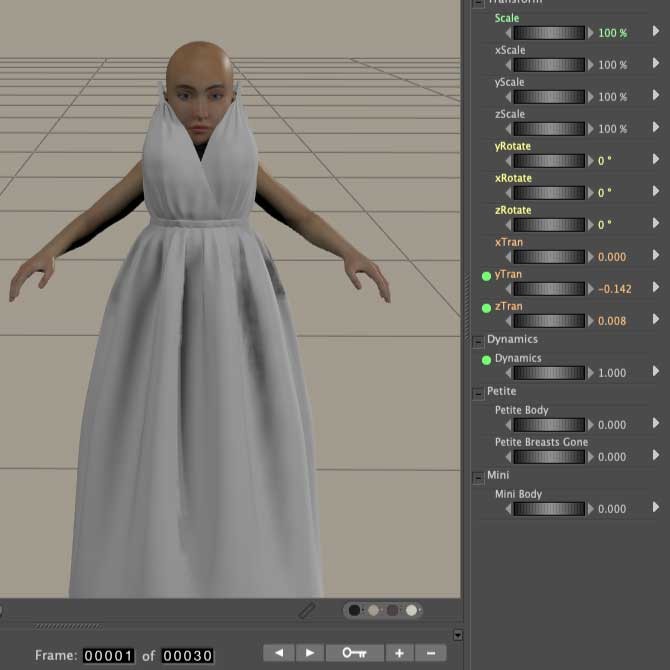This screenshot has width=670, height=670.
Task: Toggle the green dot beside zTran
Action: pos(486,307)
